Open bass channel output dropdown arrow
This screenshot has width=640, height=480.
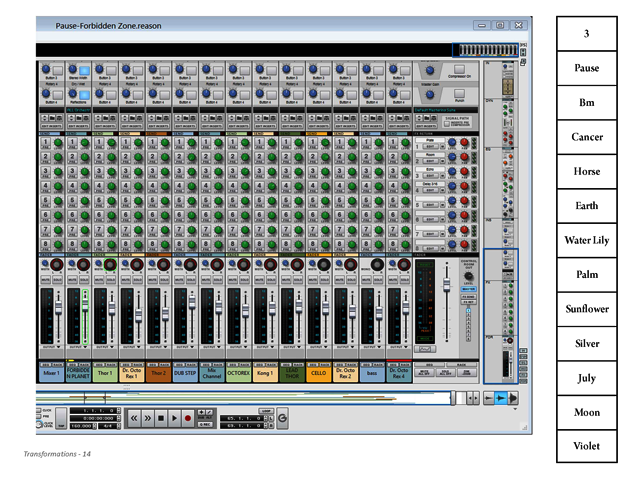379,347
